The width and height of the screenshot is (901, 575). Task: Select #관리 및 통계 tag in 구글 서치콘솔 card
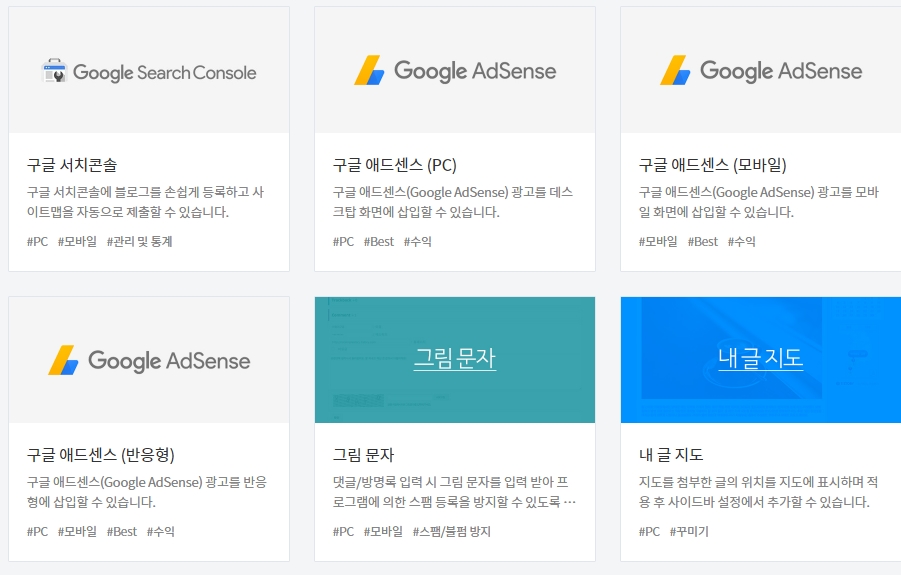pos(140,241)
